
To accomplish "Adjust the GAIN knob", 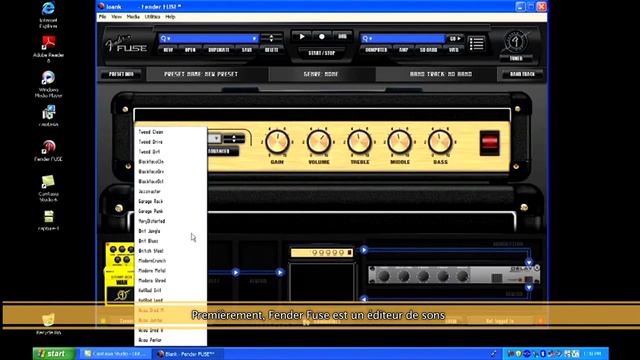I will pyautogui.click(x=277, y=142).
